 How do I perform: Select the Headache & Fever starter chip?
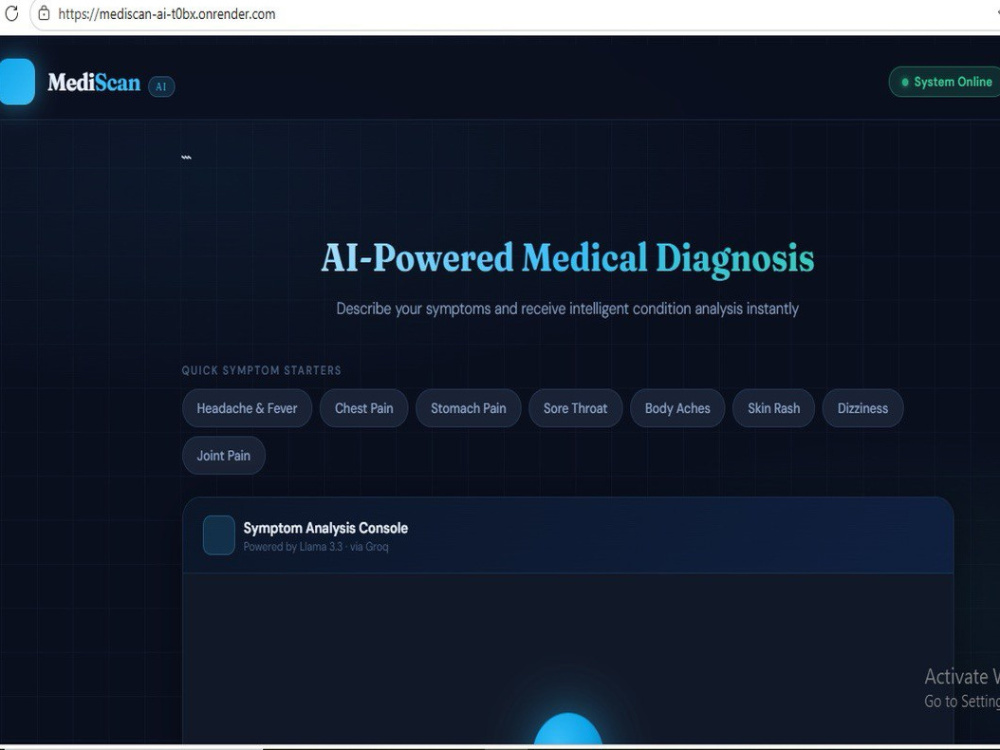247,408
